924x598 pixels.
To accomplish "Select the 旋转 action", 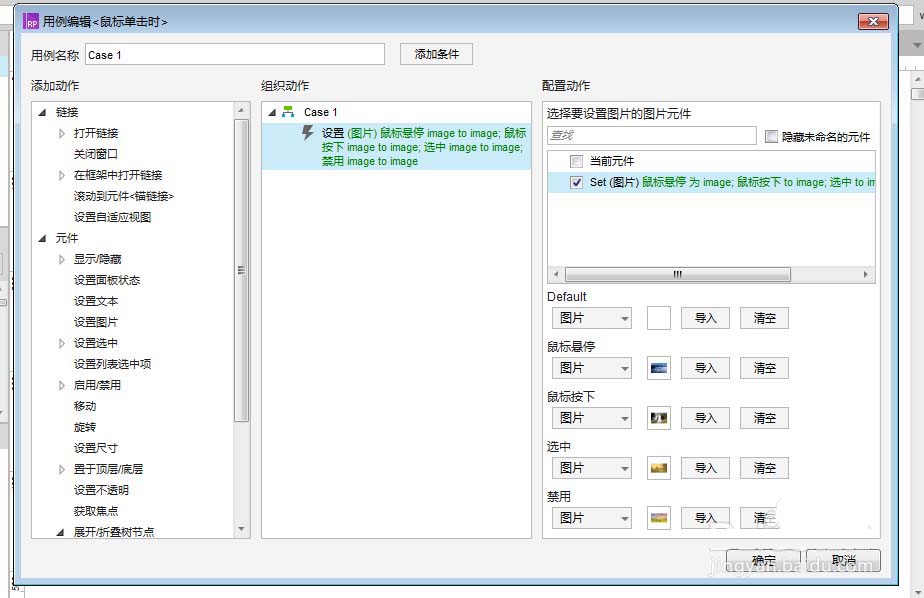I will click(x=85, y=427).
